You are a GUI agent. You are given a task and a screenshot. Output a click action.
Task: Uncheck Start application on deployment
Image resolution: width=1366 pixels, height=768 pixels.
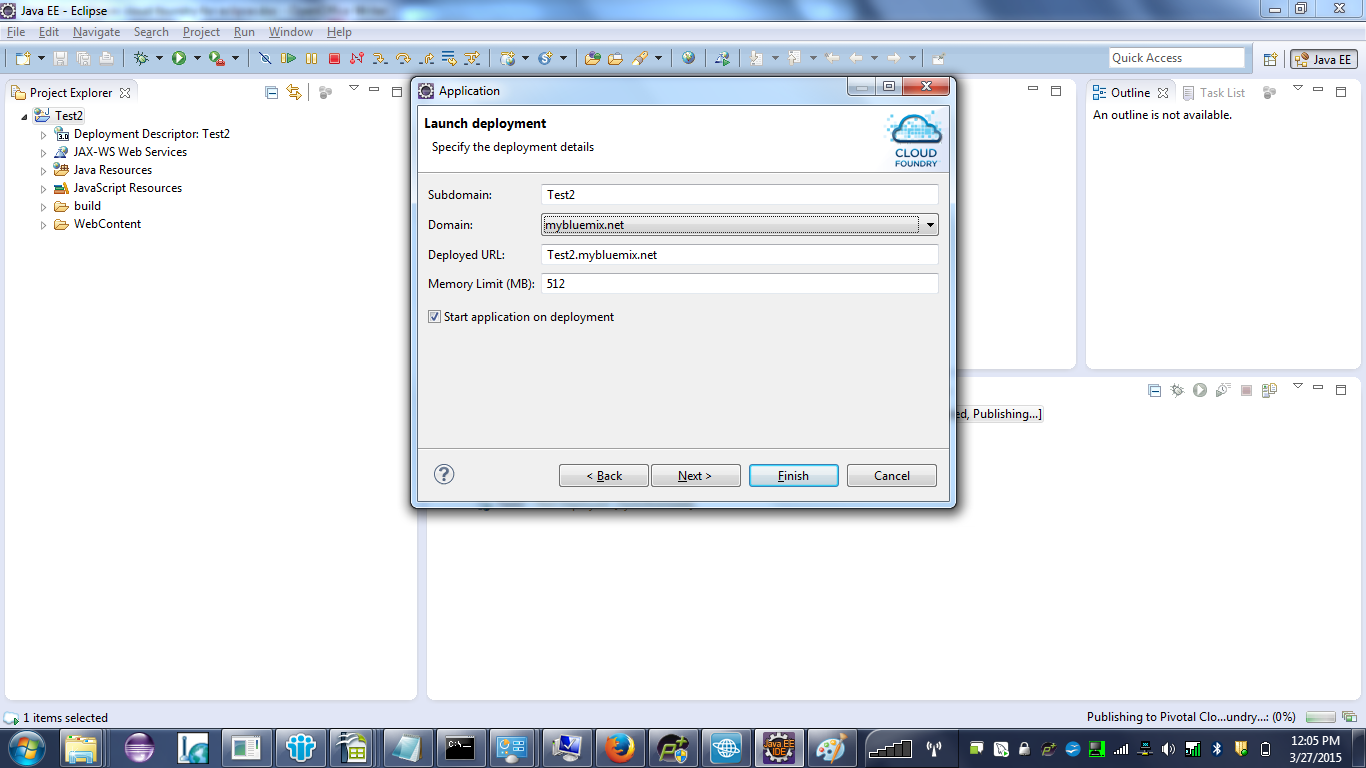pos(434,316)
